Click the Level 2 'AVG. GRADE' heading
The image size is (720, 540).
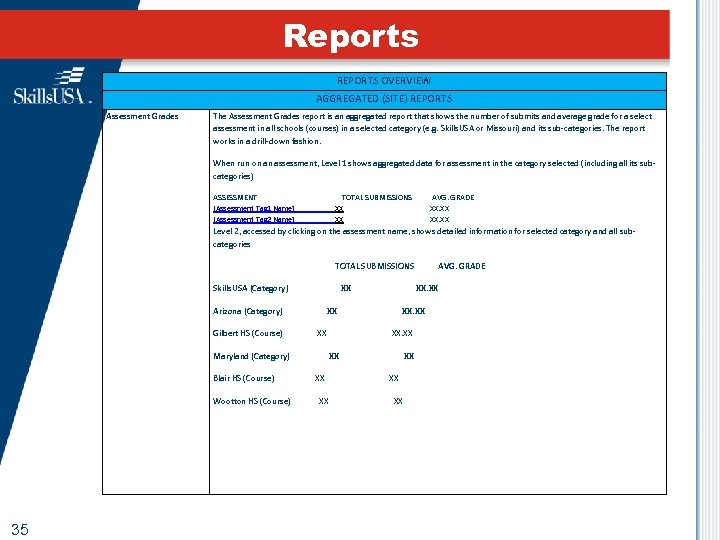pyautogui.click(x=461, y=266)
